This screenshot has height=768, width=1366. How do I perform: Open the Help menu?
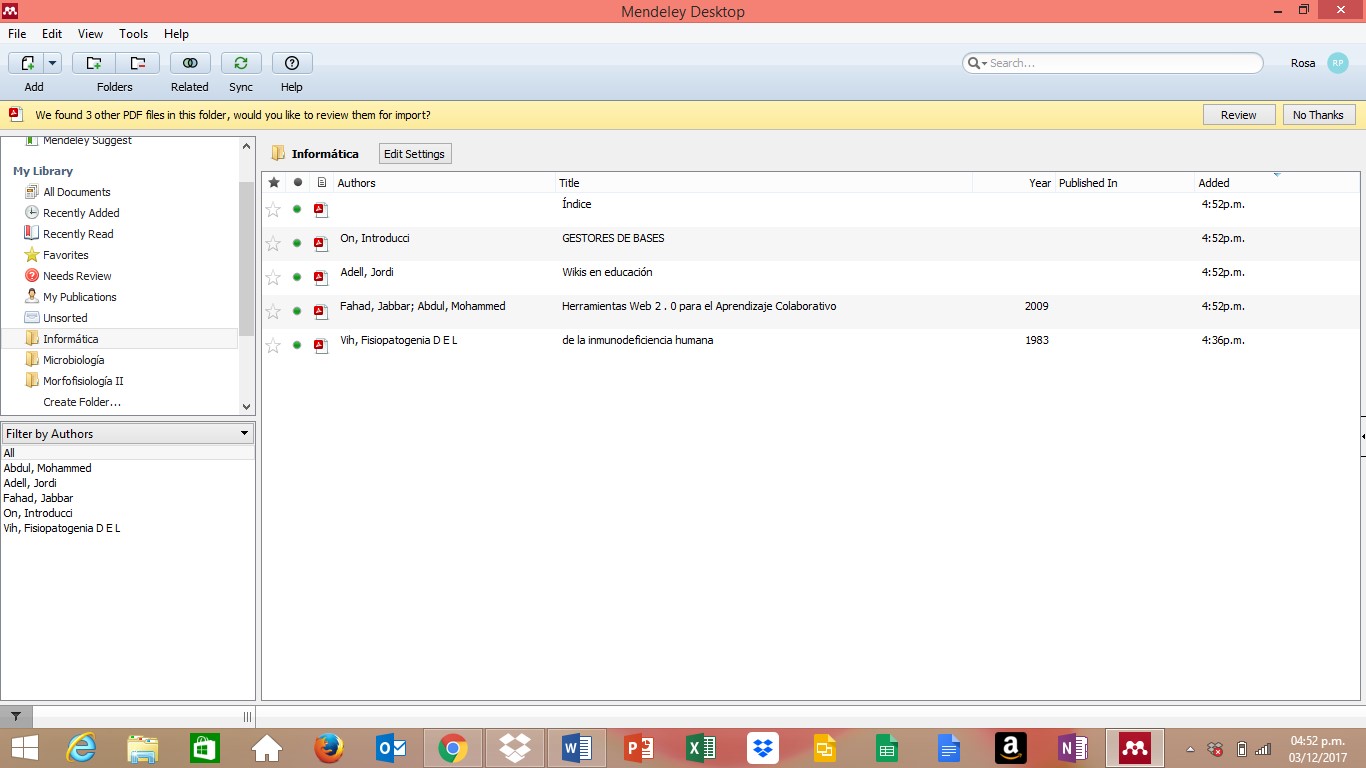click(176, 34)
